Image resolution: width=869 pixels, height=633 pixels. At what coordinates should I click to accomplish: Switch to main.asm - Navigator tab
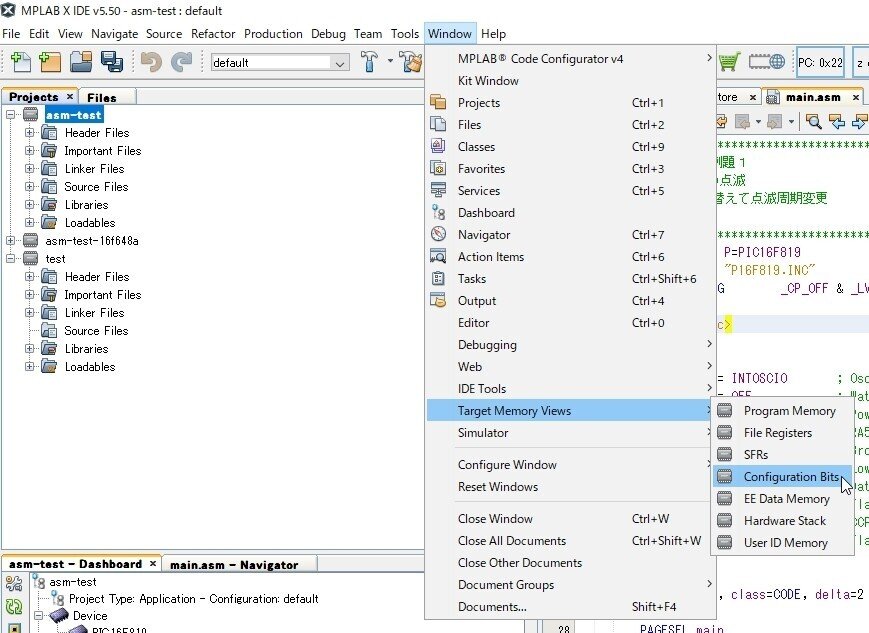tap(234, 565)
